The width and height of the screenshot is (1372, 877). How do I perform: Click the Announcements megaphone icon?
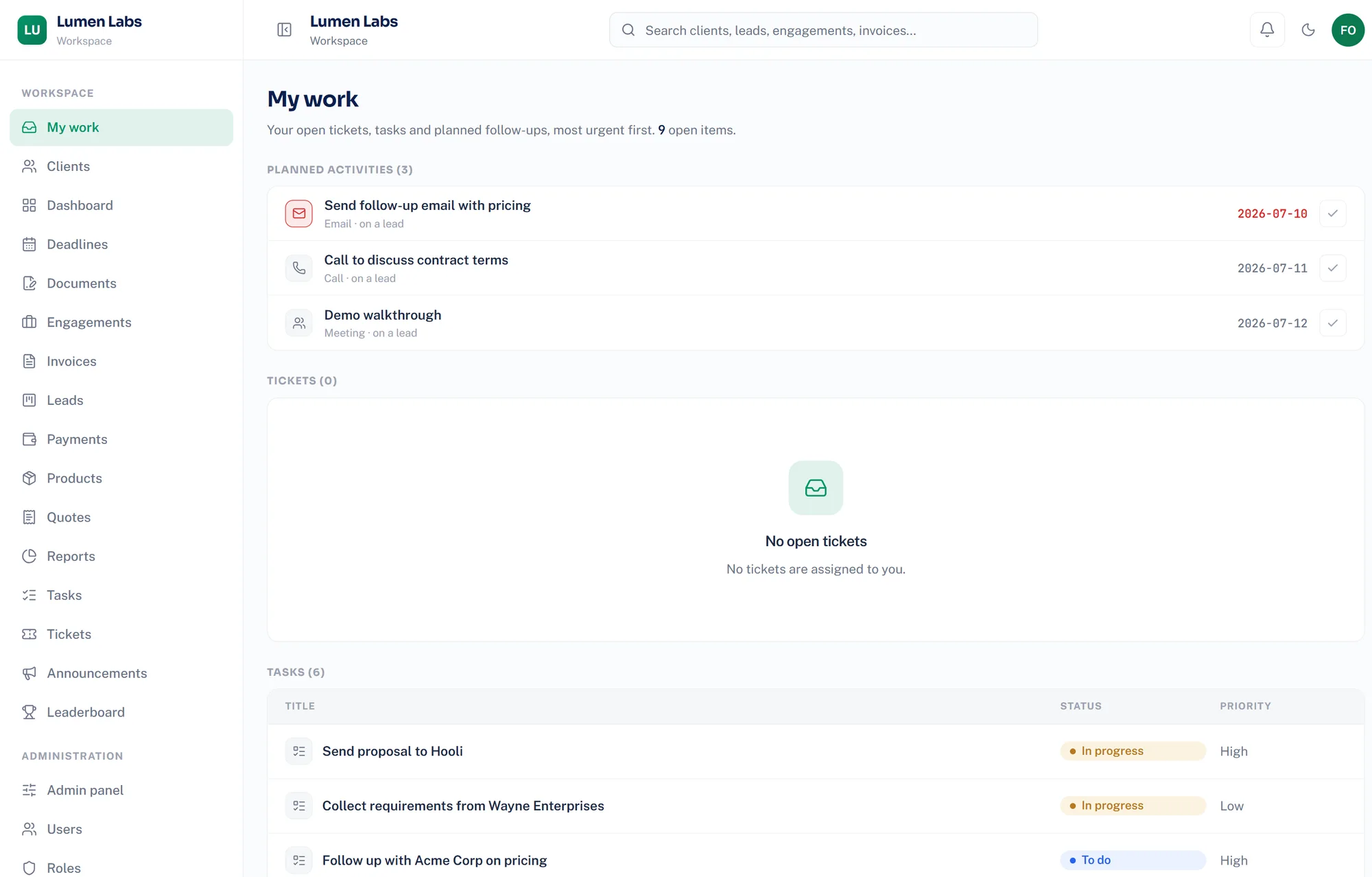pos(29,673)
